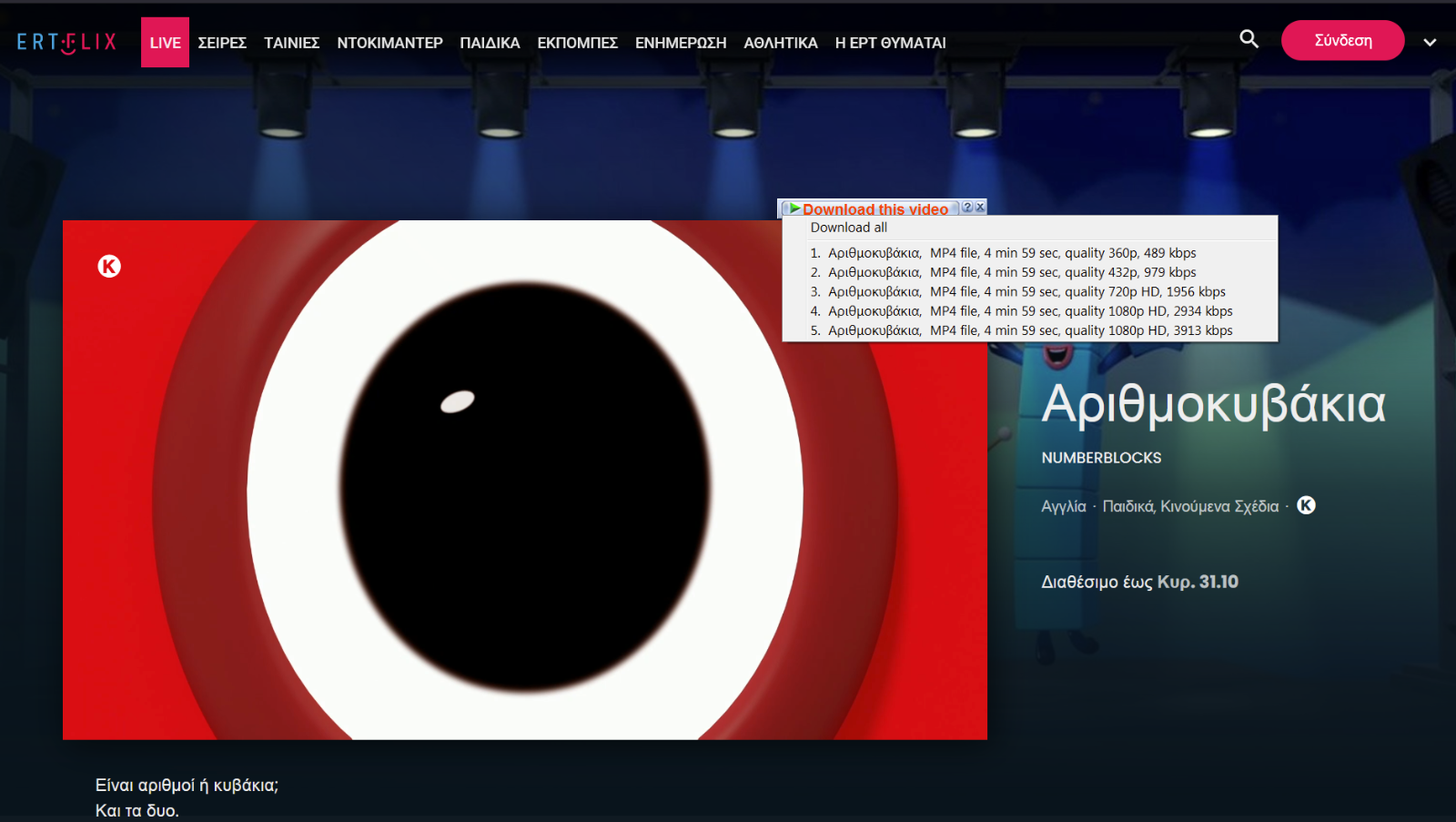
Task: Close the Download this video bar
Action: 980,208
